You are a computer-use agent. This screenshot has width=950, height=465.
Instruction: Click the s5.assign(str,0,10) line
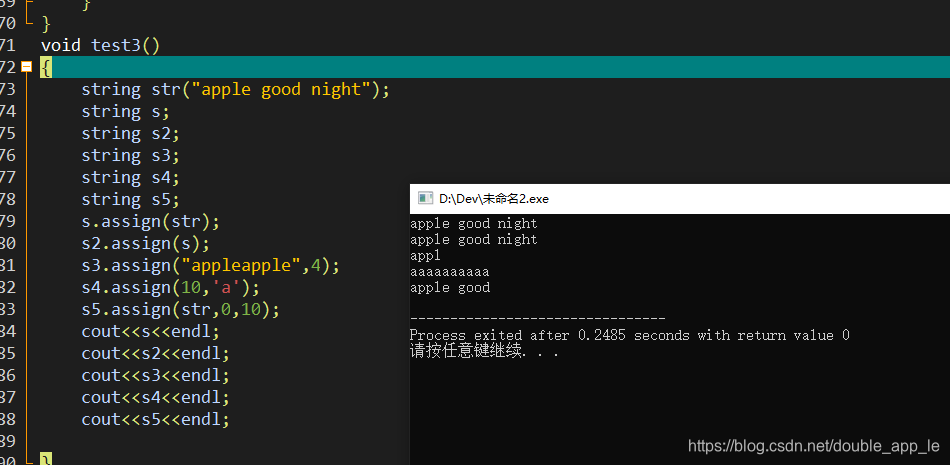(x=181, y=310)
